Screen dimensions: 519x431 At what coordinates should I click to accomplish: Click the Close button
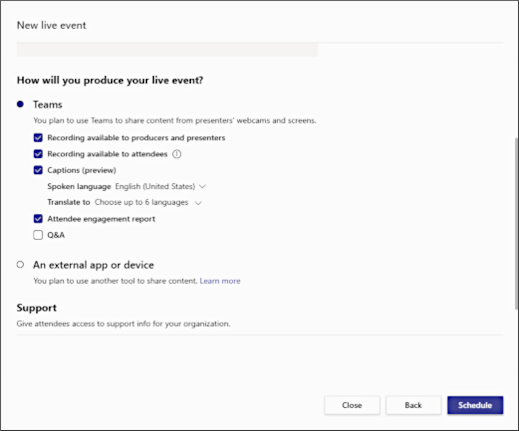(352, 405)
